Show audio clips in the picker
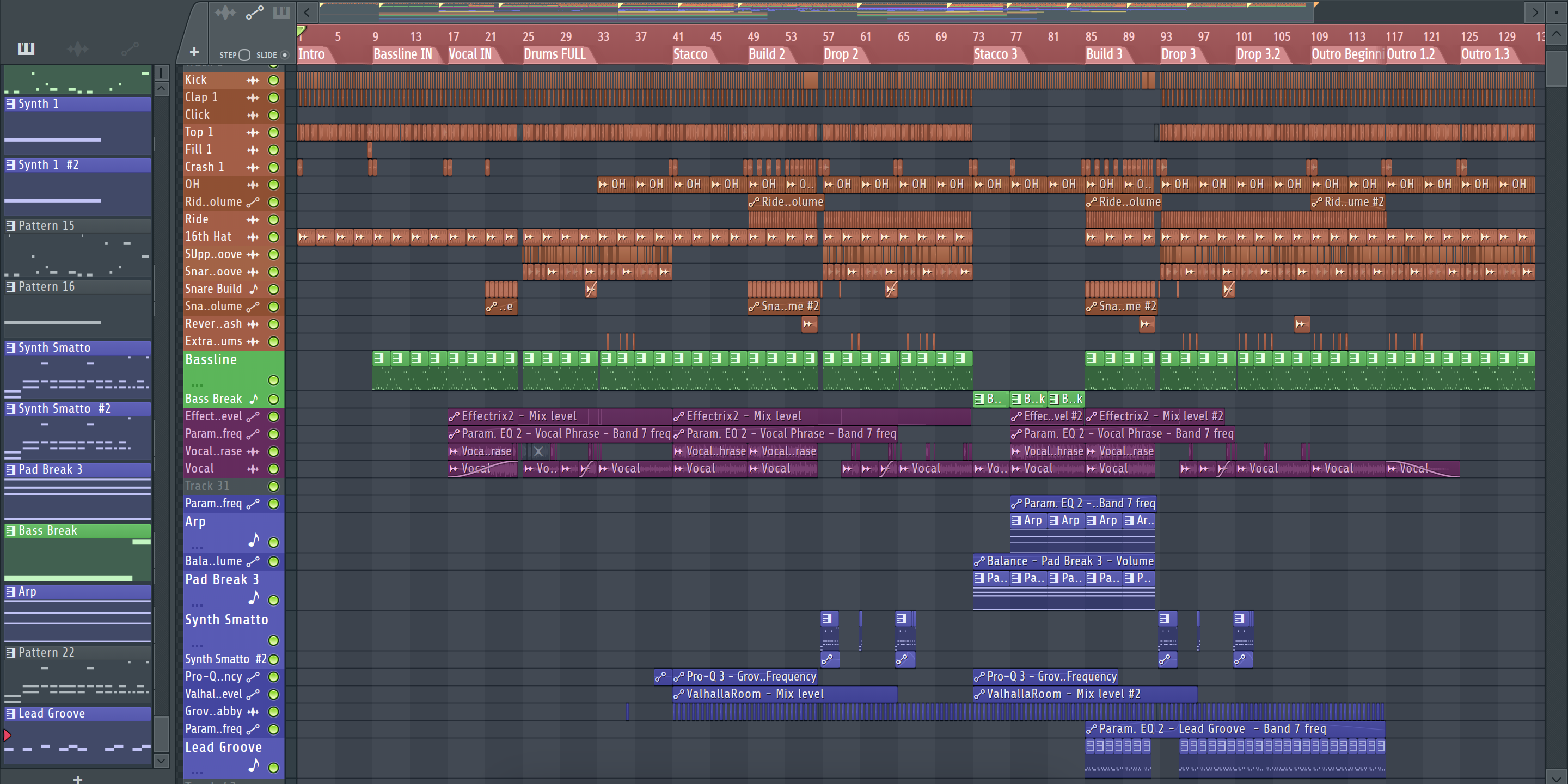 (77, 48)
